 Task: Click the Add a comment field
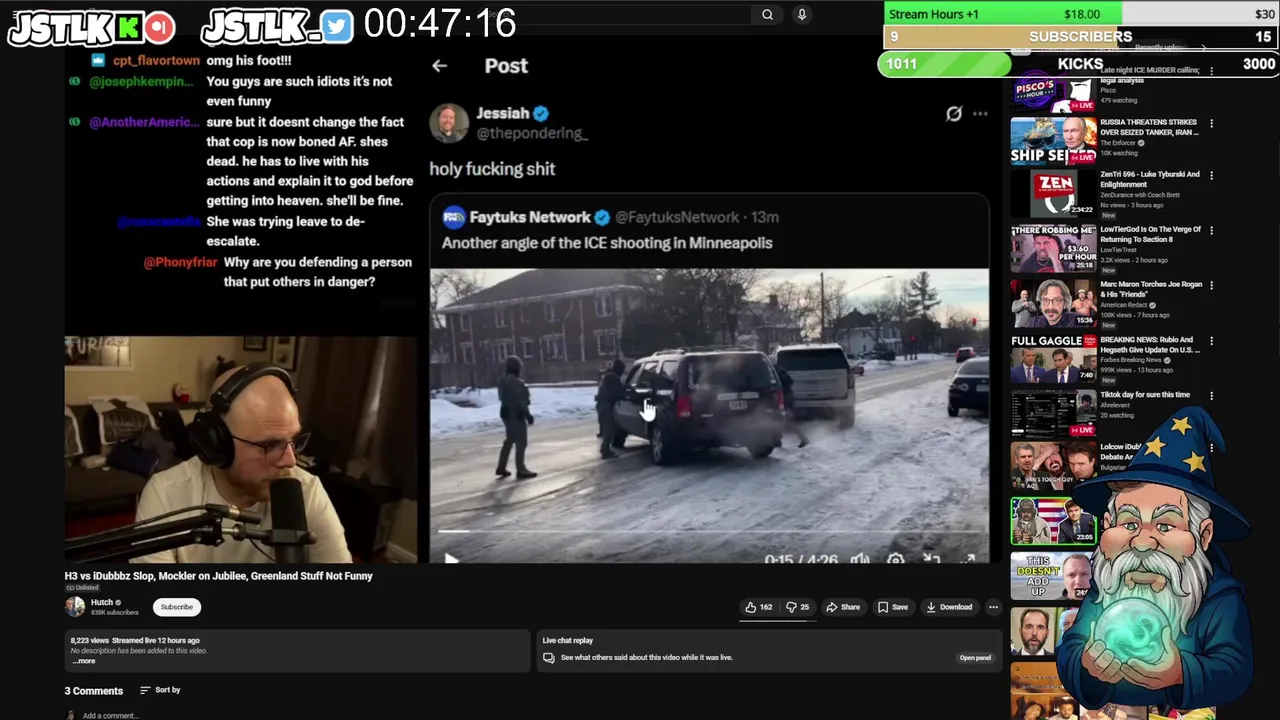tap(110, 715)
